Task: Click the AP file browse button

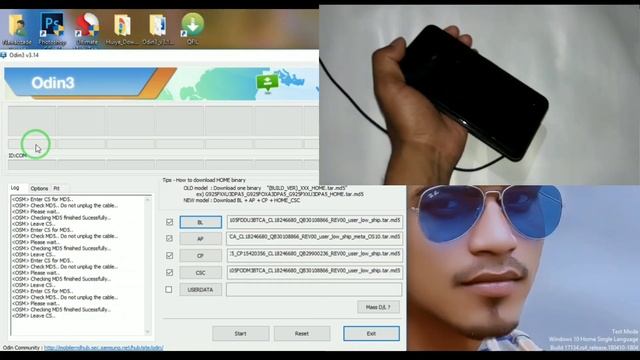Action: tap(200, 239)
